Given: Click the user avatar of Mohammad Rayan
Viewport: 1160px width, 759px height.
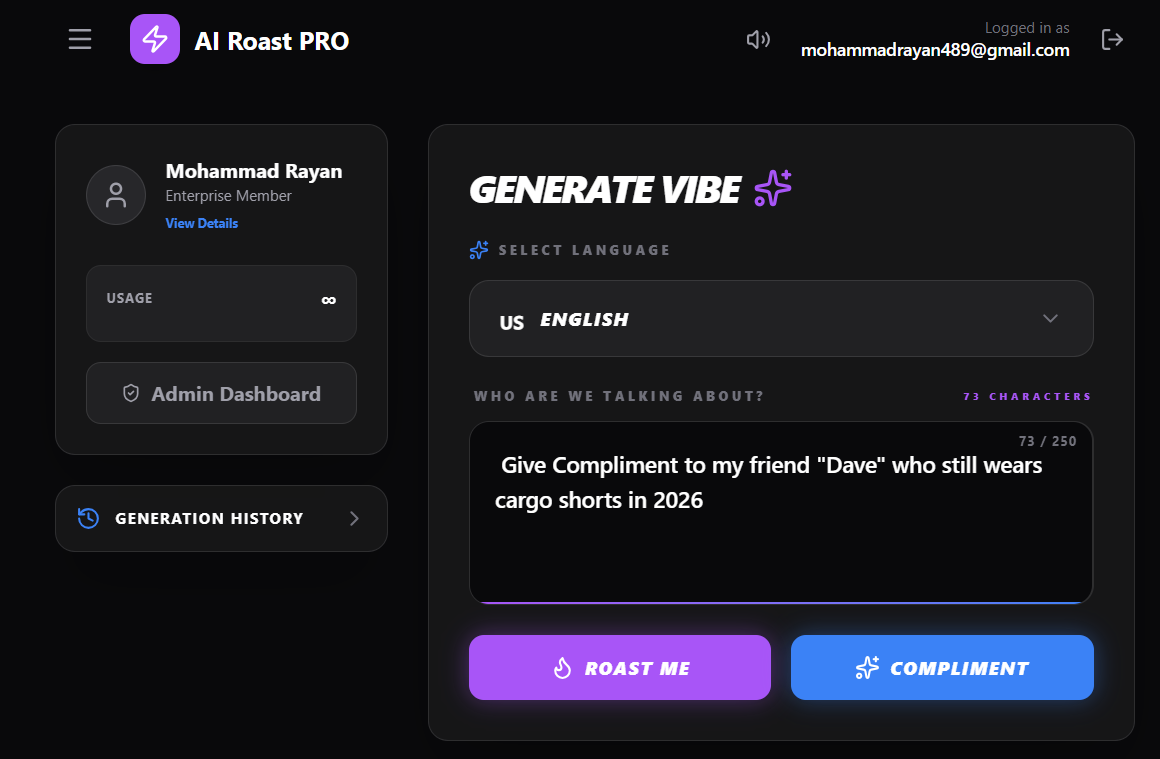Looking at the screenshot, I should coord(116,195).
